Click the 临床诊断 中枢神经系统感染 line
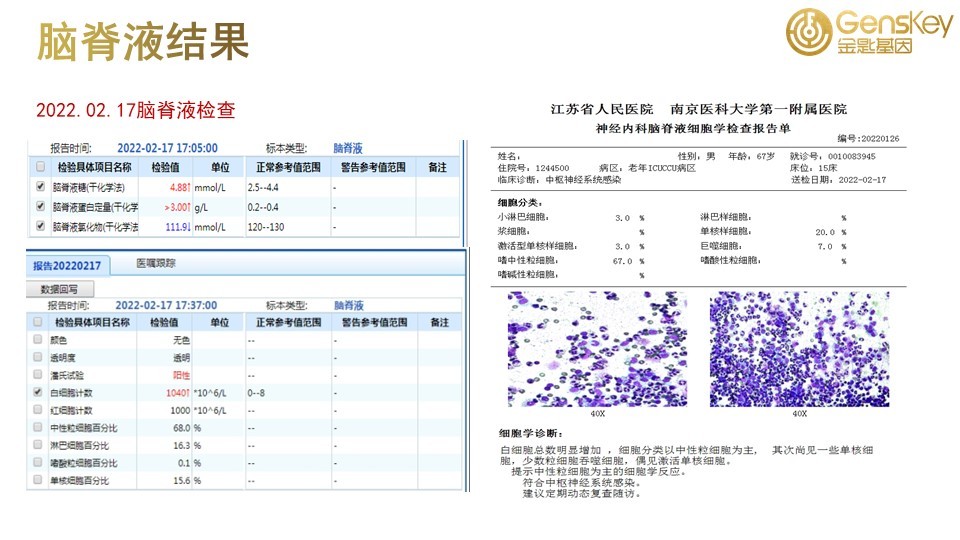The height and width of the screenshot is (540, 960). [x=559, y=179]
